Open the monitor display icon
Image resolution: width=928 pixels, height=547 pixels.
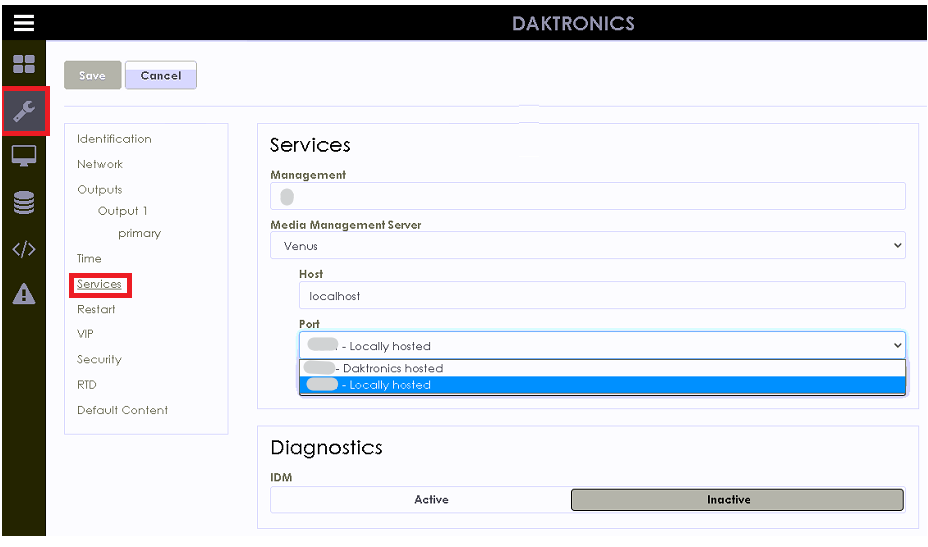tap(23, 157)
